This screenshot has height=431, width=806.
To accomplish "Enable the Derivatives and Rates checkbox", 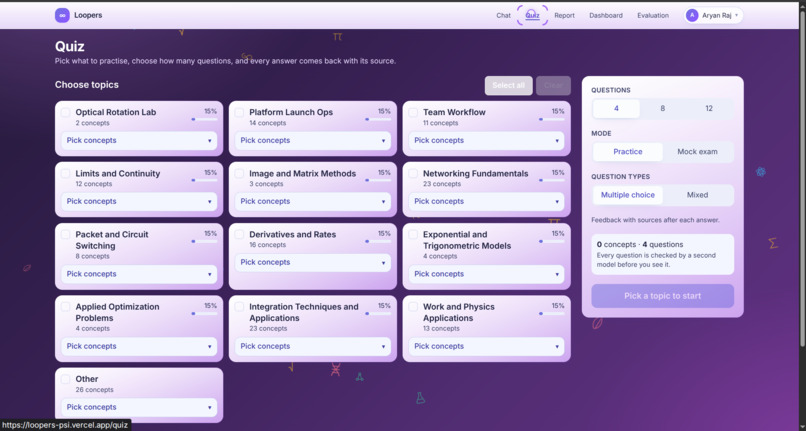I will click(x=240, y=235).
